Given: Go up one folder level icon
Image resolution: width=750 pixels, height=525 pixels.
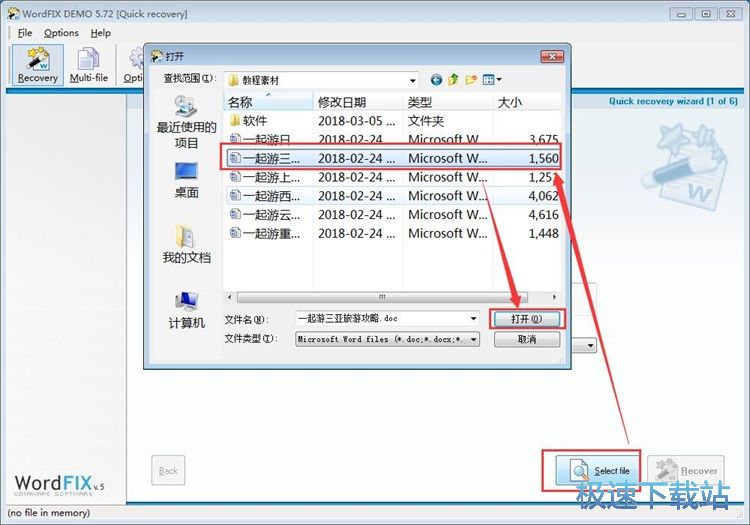Looking at the screenshot, I should point(453,80).
